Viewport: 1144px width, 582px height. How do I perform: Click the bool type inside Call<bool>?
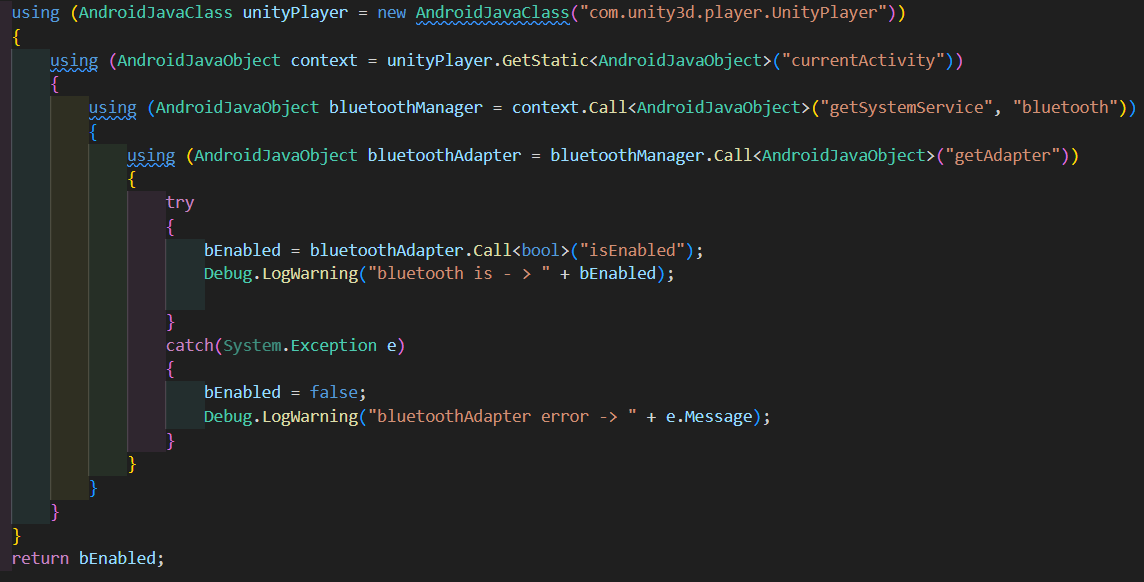pyautogui.click(x=541, y=250)
